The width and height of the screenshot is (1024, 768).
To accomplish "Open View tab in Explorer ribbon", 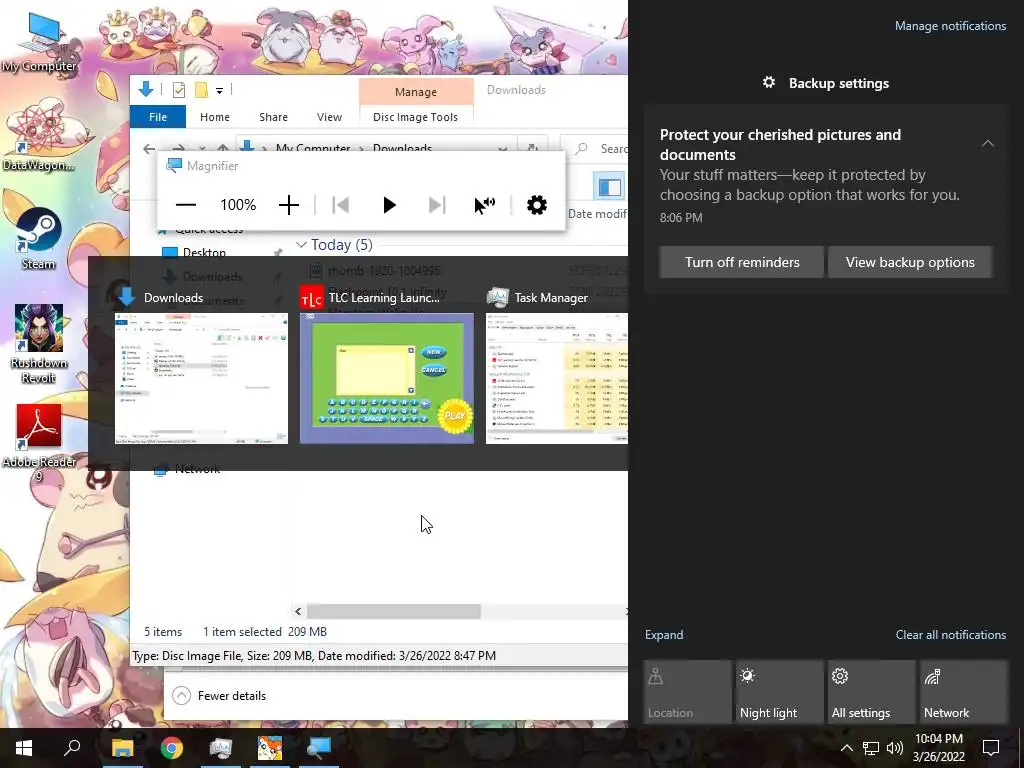I will [x=329, y=117].
